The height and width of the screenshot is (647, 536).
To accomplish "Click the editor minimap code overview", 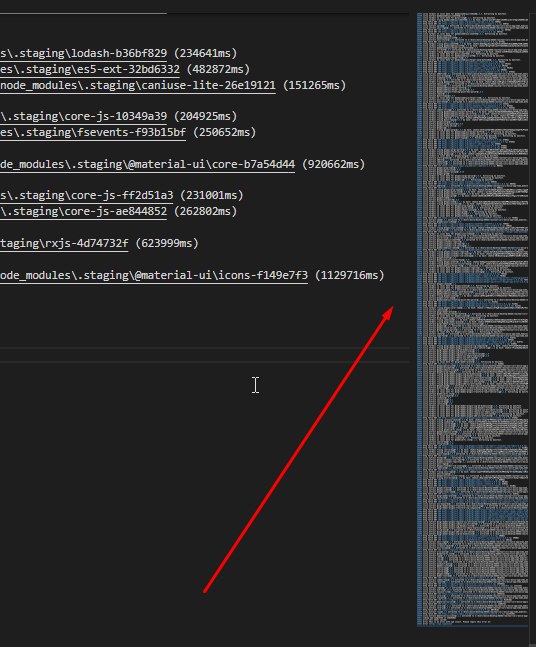I will pos(472,319).
